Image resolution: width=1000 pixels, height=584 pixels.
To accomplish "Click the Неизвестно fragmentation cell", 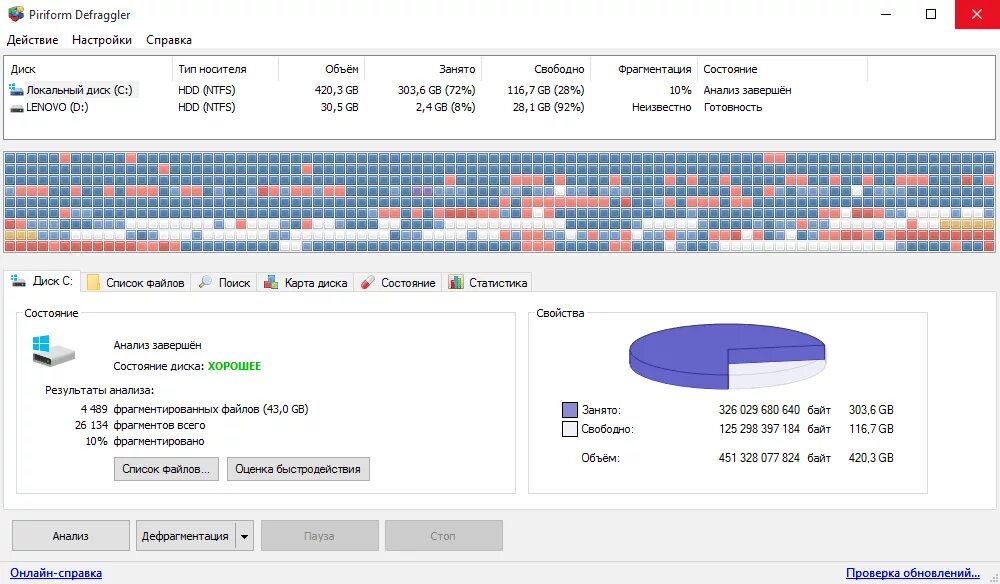I will click(661, 107).
